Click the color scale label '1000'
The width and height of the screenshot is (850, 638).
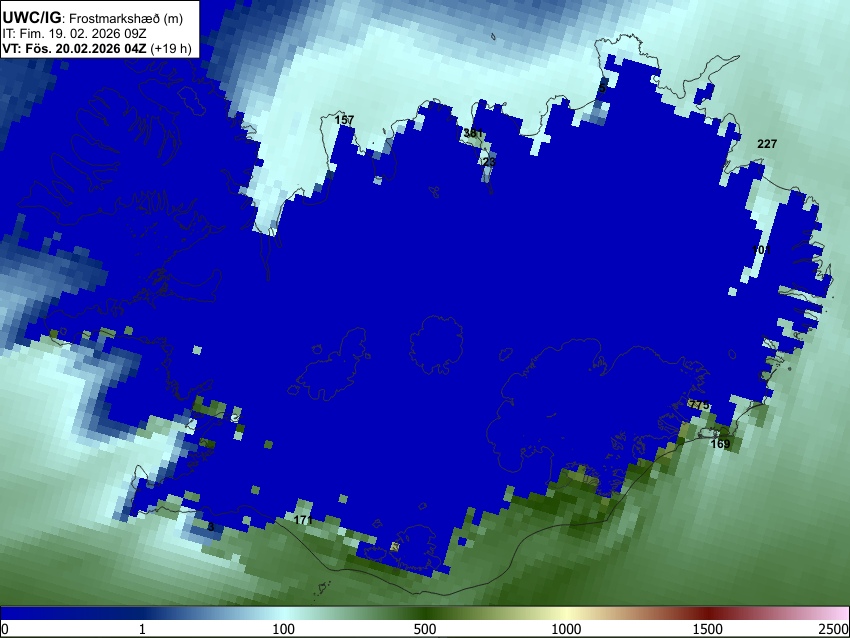pyautogui.click(x=566, y=629)
